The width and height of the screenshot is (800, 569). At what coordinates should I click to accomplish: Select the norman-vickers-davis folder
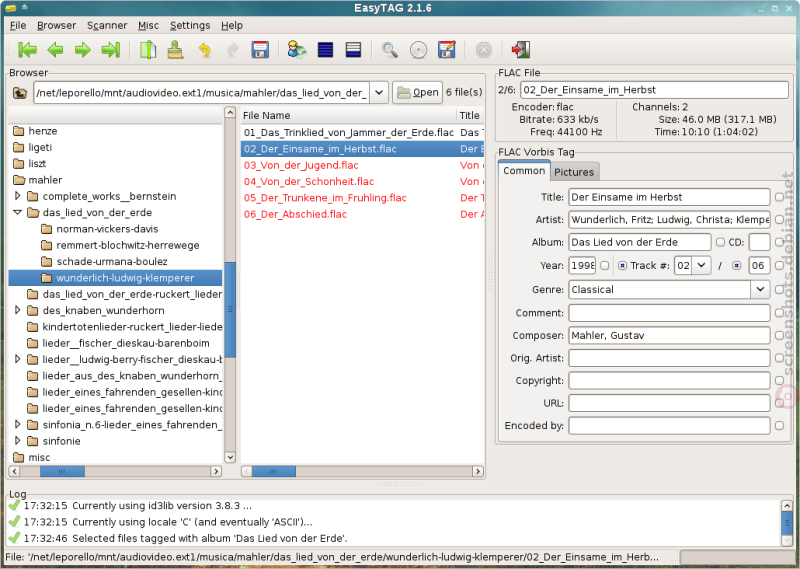[x=107, y=229]
